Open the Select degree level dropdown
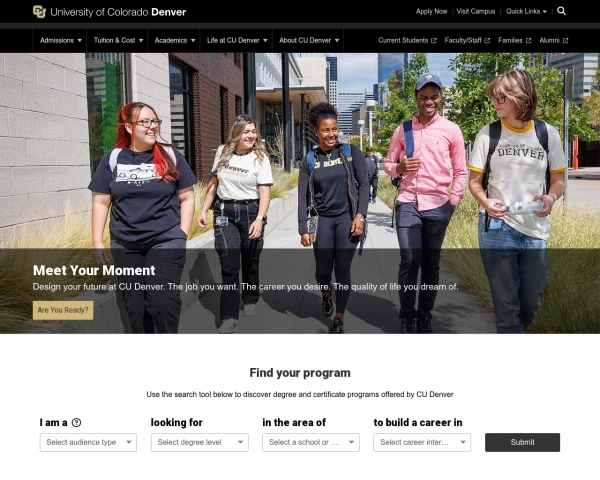Image resolution: width=600 pixels, height=480 pixels. pos(200,442)
